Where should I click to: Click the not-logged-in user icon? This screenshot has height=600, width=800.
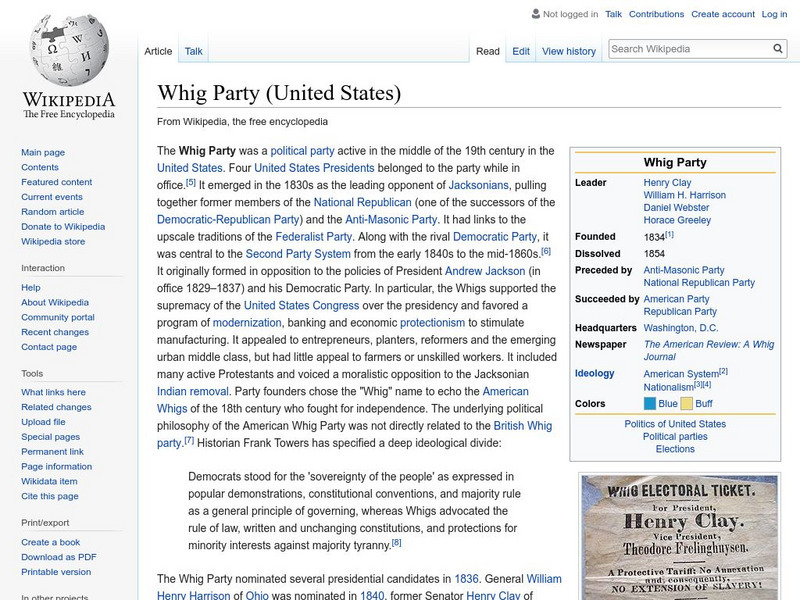pos(536,14)
